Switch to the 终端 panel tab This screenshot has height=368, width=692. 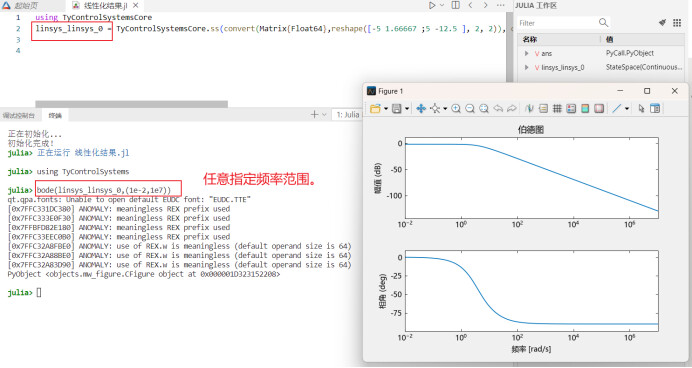pos(55,115)
